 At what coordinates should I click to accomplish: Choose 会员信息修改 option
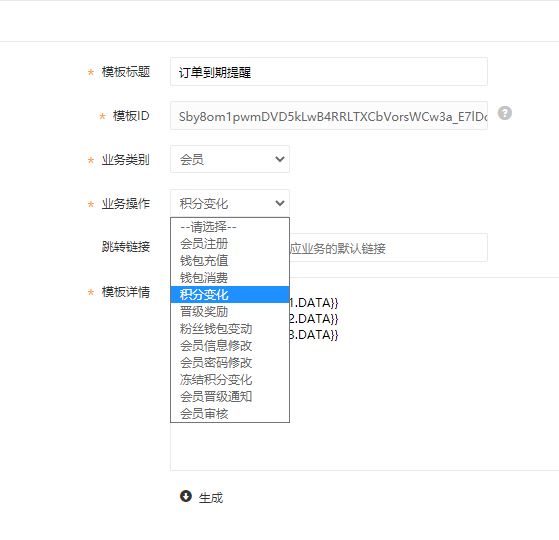[230, 346]
